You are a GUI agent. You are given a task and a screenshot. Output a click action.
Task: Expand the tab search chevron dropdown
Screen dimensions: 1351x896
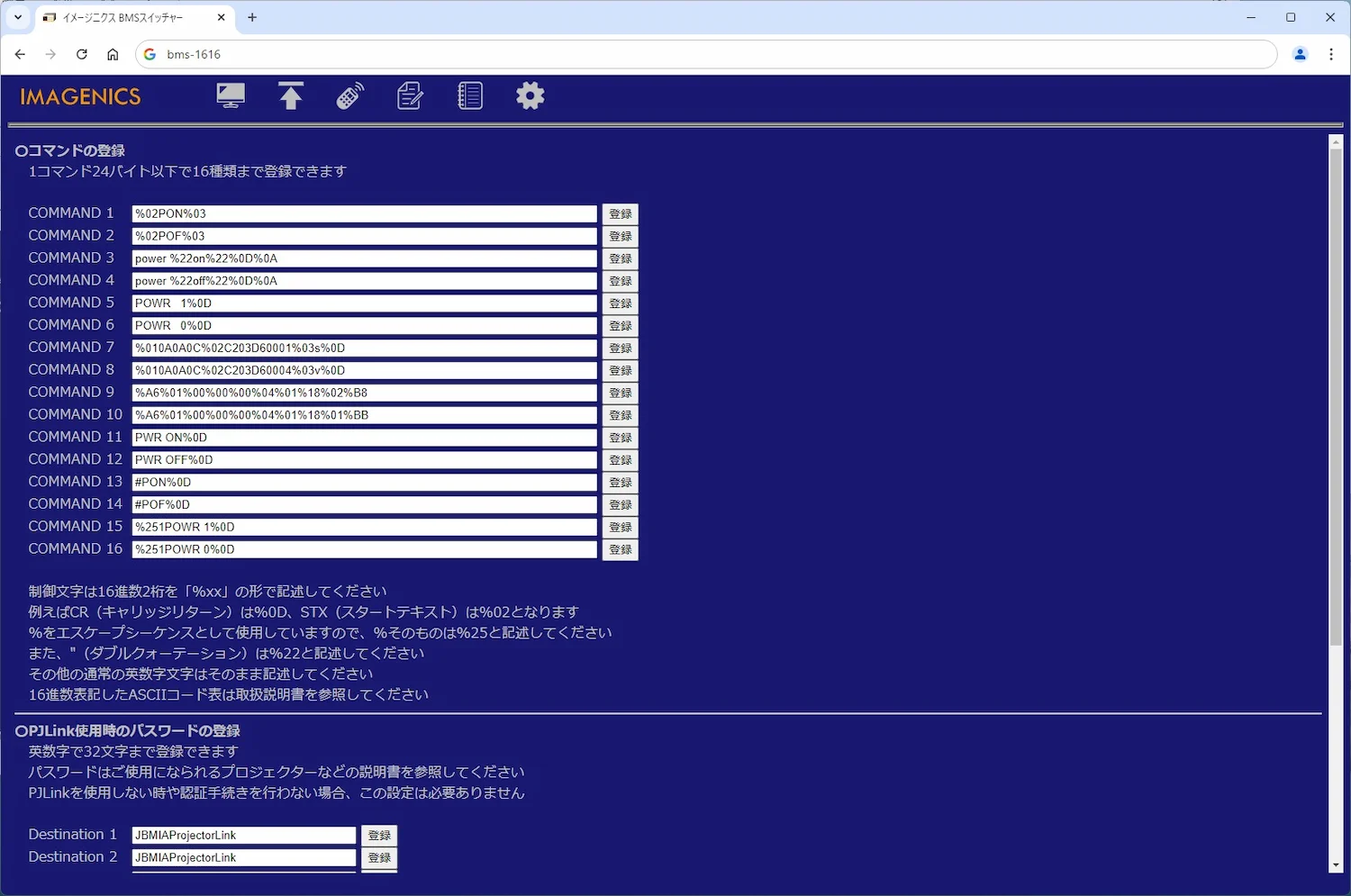pyautogui.click(x=18, y=17)
